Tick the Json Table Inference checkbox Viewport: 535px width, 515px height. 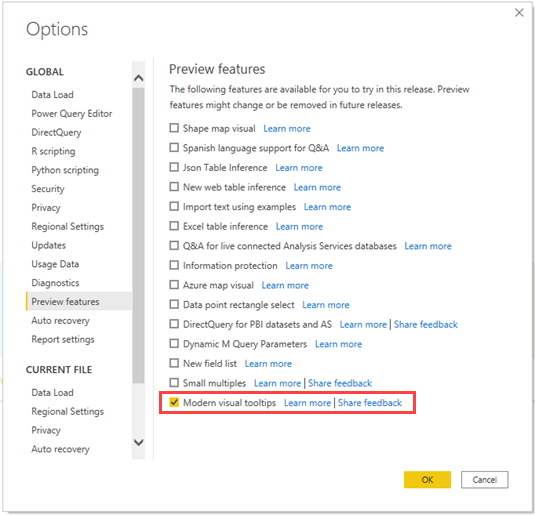coord(174,167)
